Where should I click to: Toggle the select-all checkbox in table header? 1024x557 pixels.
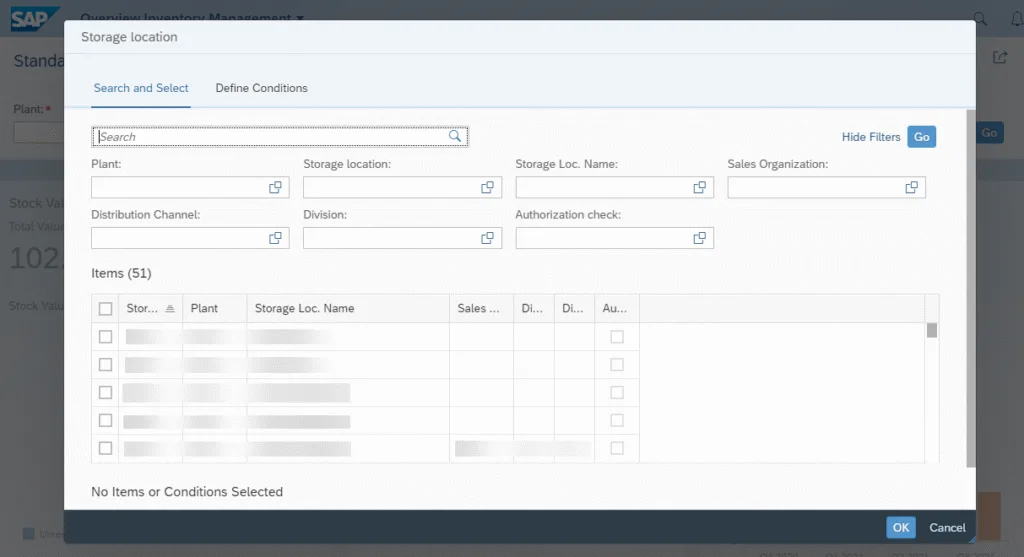coord(105,308)
